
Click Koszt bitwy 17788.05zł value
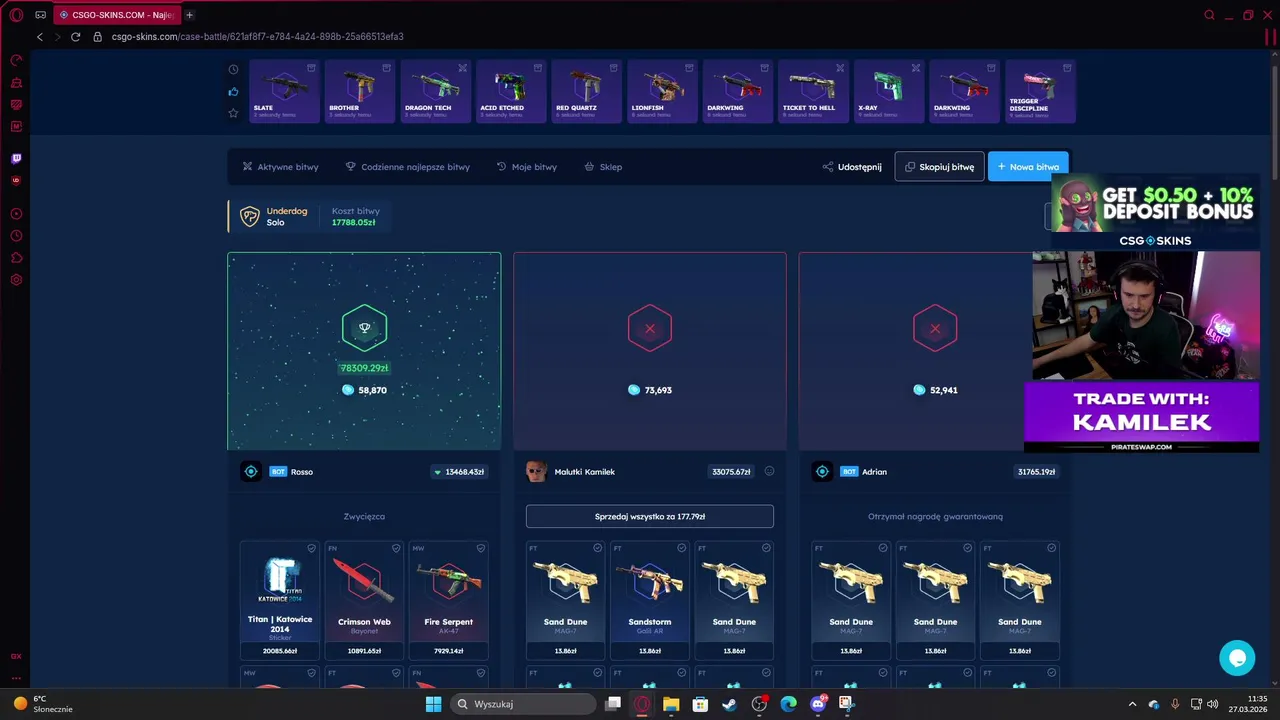pyautogui.click(x=353, y=222)
